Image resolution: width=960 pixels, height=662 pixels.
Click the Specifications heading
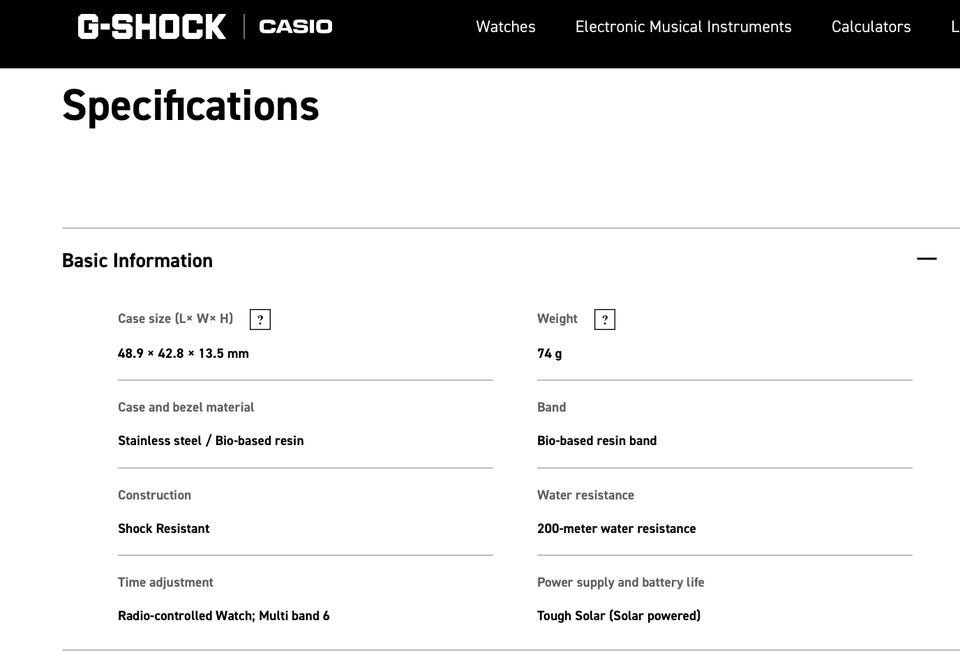pyautogui.click(x=190, y=106)
